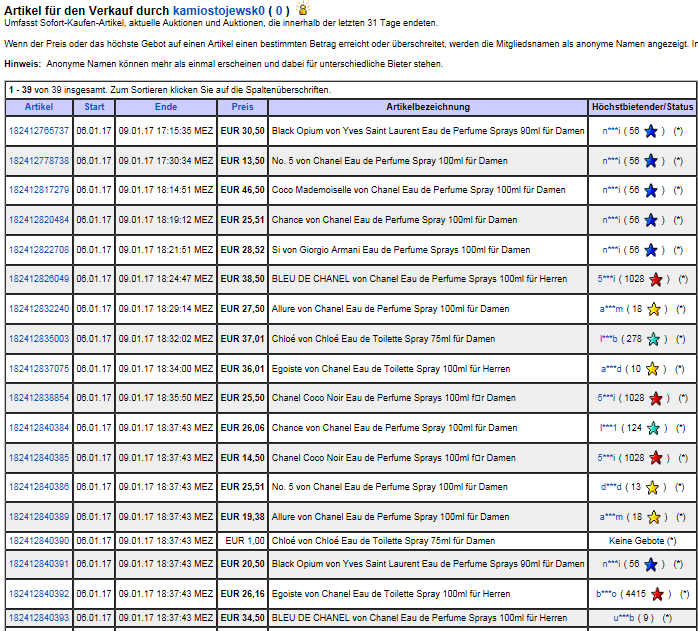
Task: Click red star in 182412840385 row
Action: [x=656, y=458]
